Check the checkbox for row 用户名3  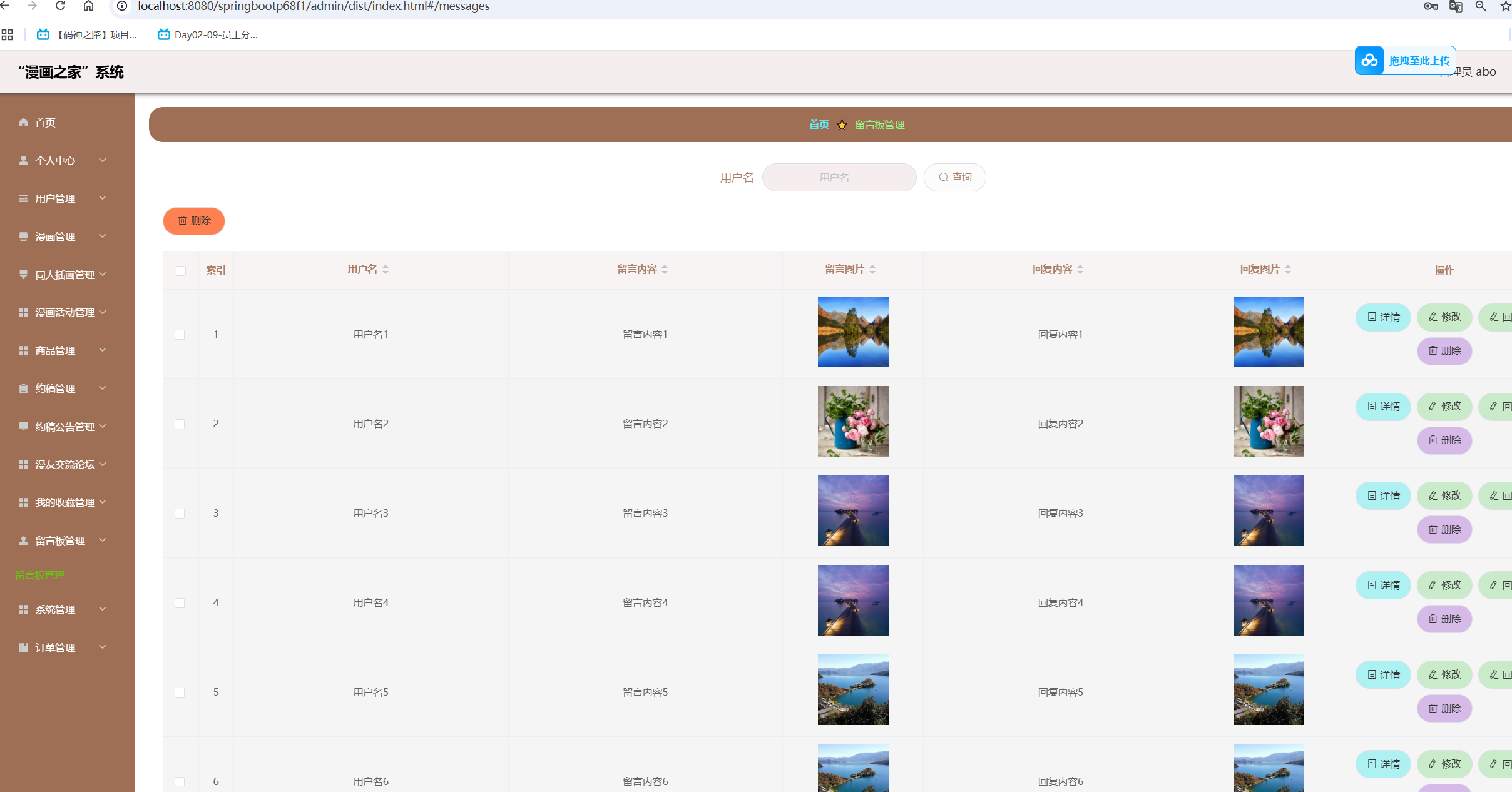pyautogui.click(x=180, y=514)
